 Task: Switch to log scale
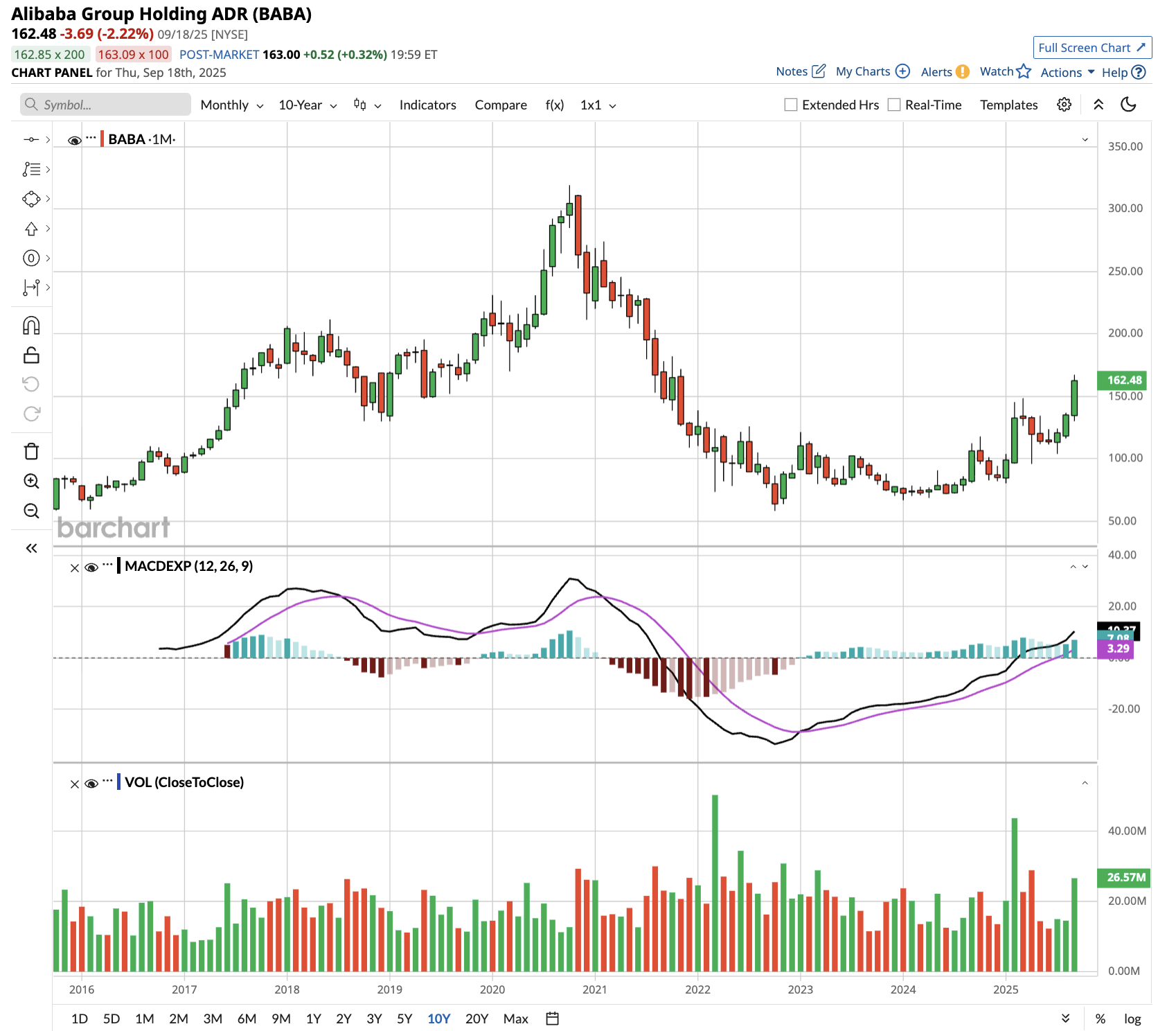[1132, 1019]
